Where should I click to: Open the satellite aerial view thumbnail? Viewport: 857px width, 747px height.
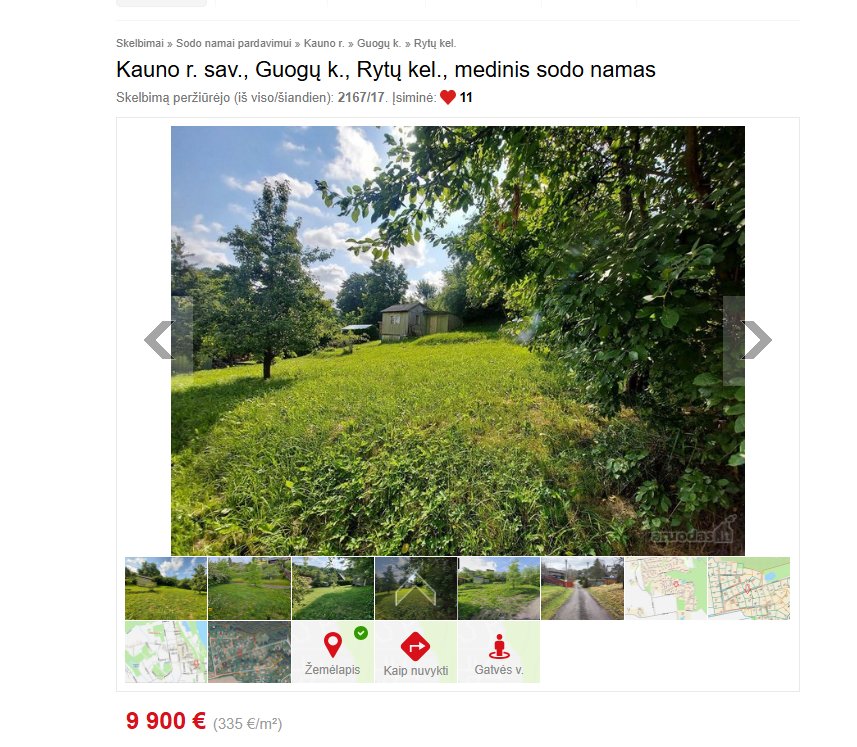(249, 651)
